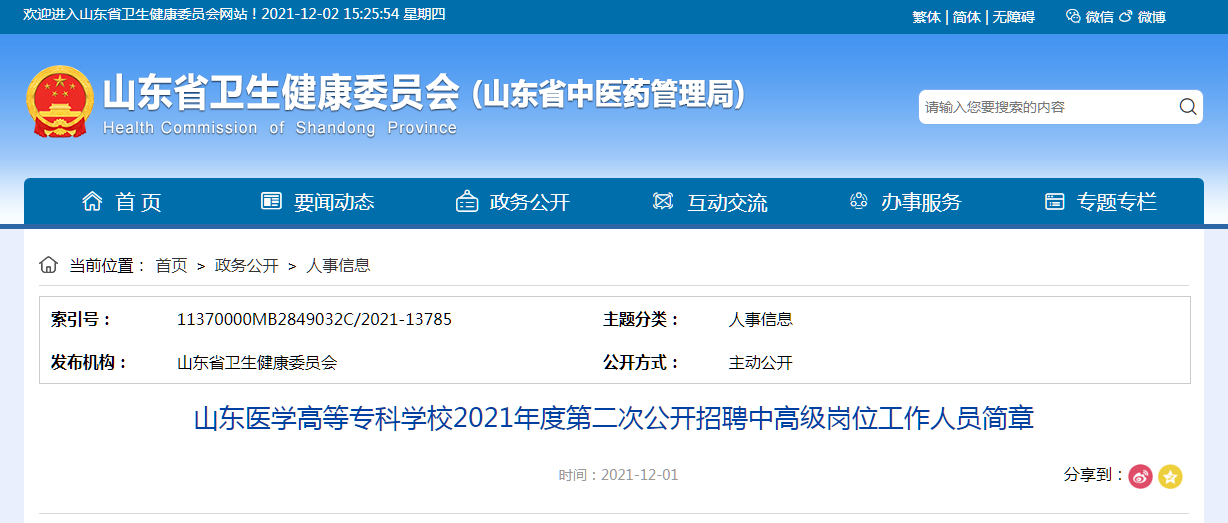Open the 微信 link
Viewport: 1228px width, 523px height.
(1099, 17)
